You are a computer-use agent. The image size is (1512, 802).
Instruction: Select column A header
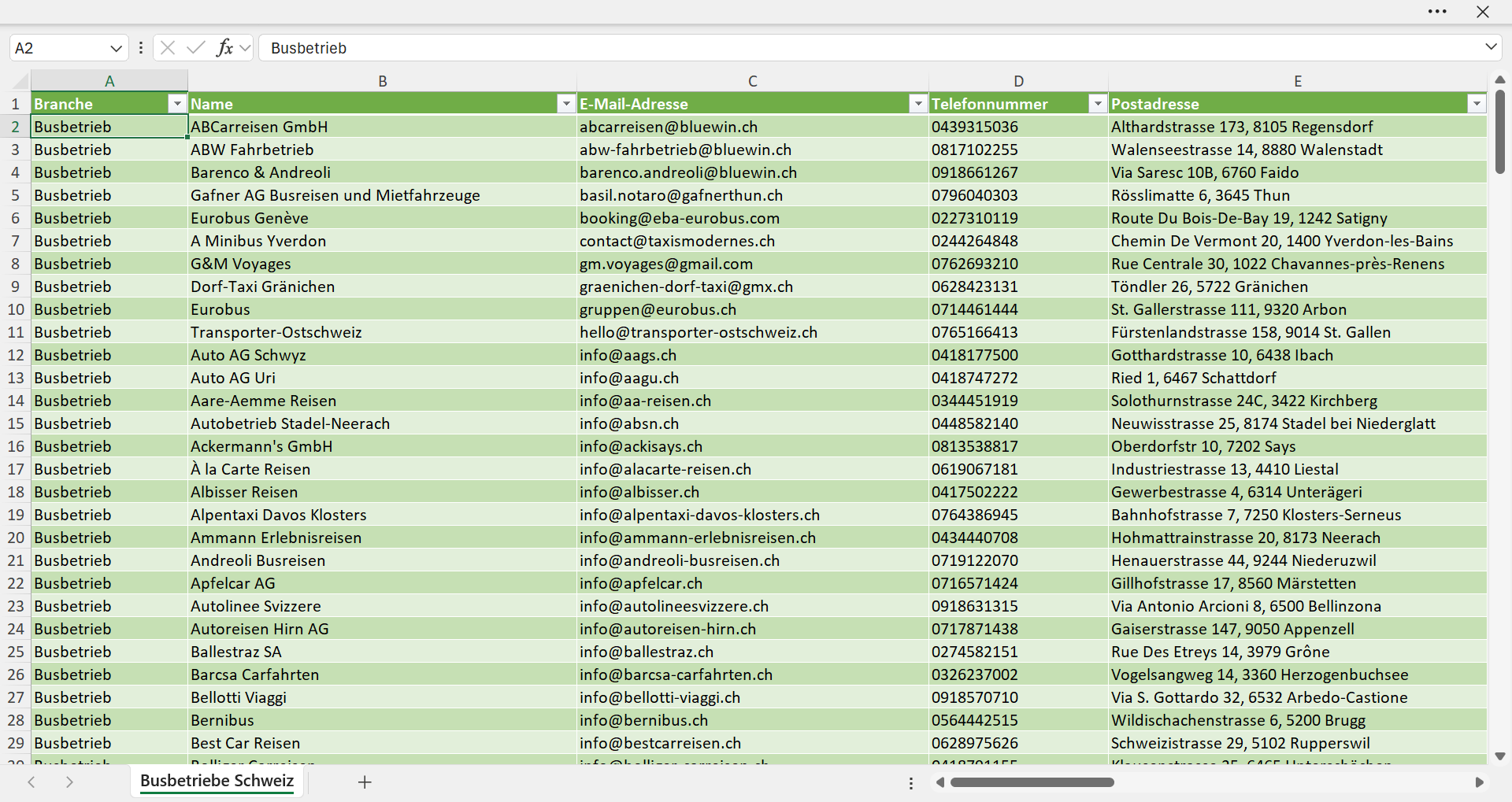pyautogui.click(x=109, y=81)
